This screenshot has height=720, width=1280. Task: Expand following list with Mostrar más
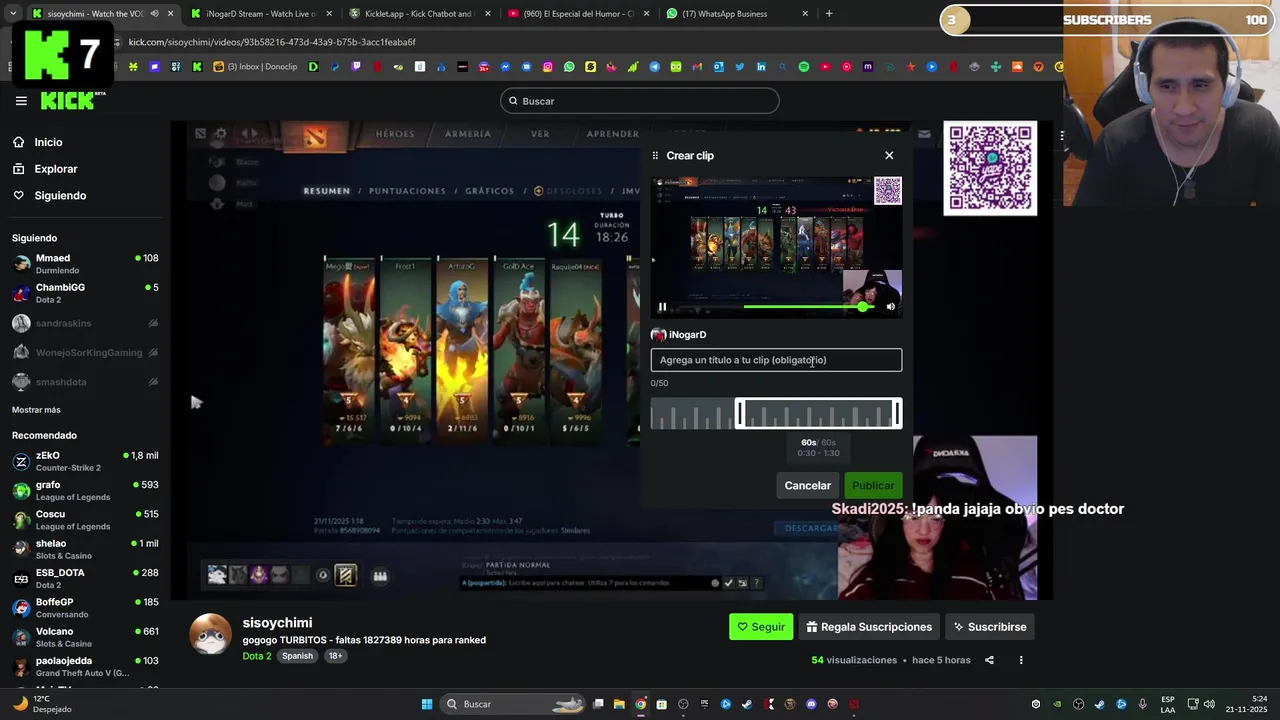coord(36,410)
